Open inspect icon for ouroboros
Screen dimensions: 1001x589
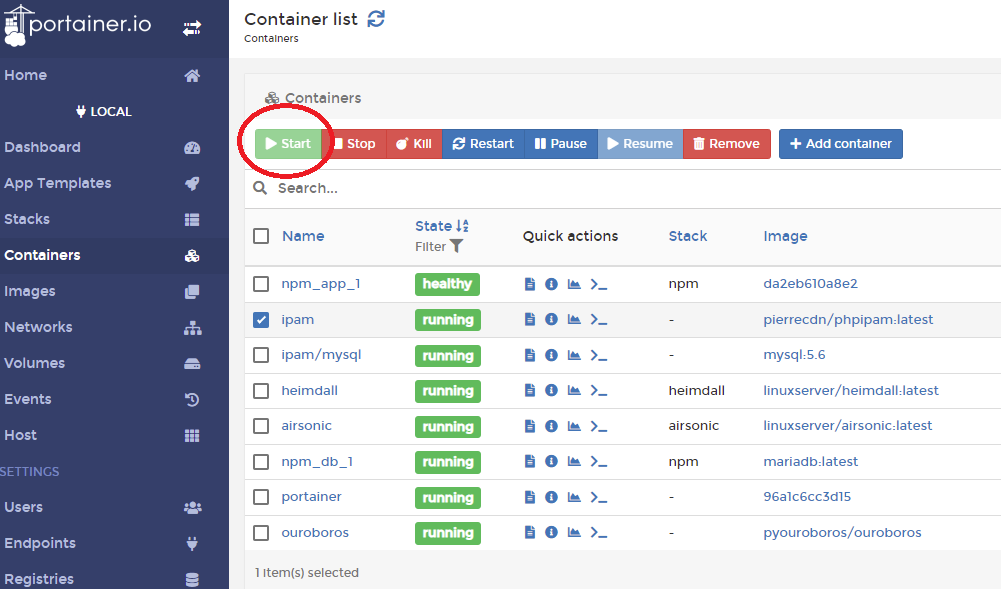(552, 532)
